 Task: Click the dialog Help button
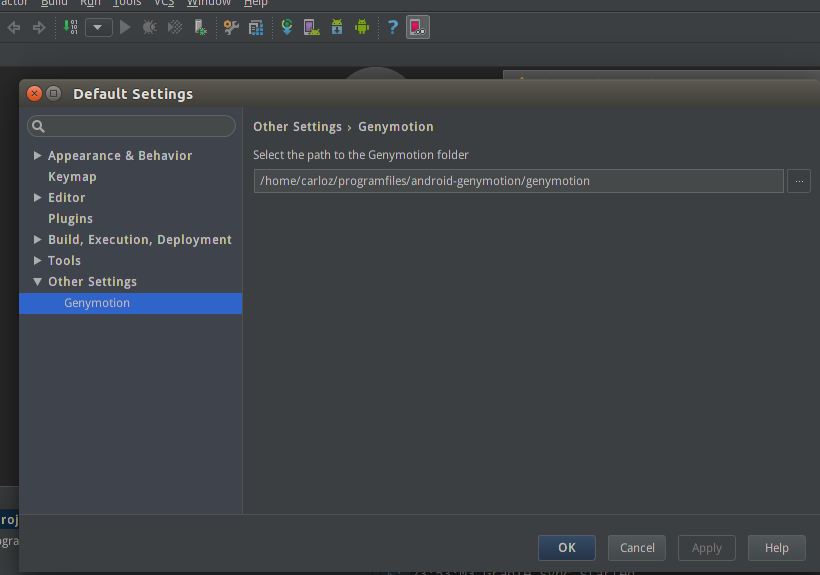pos(777,548)
